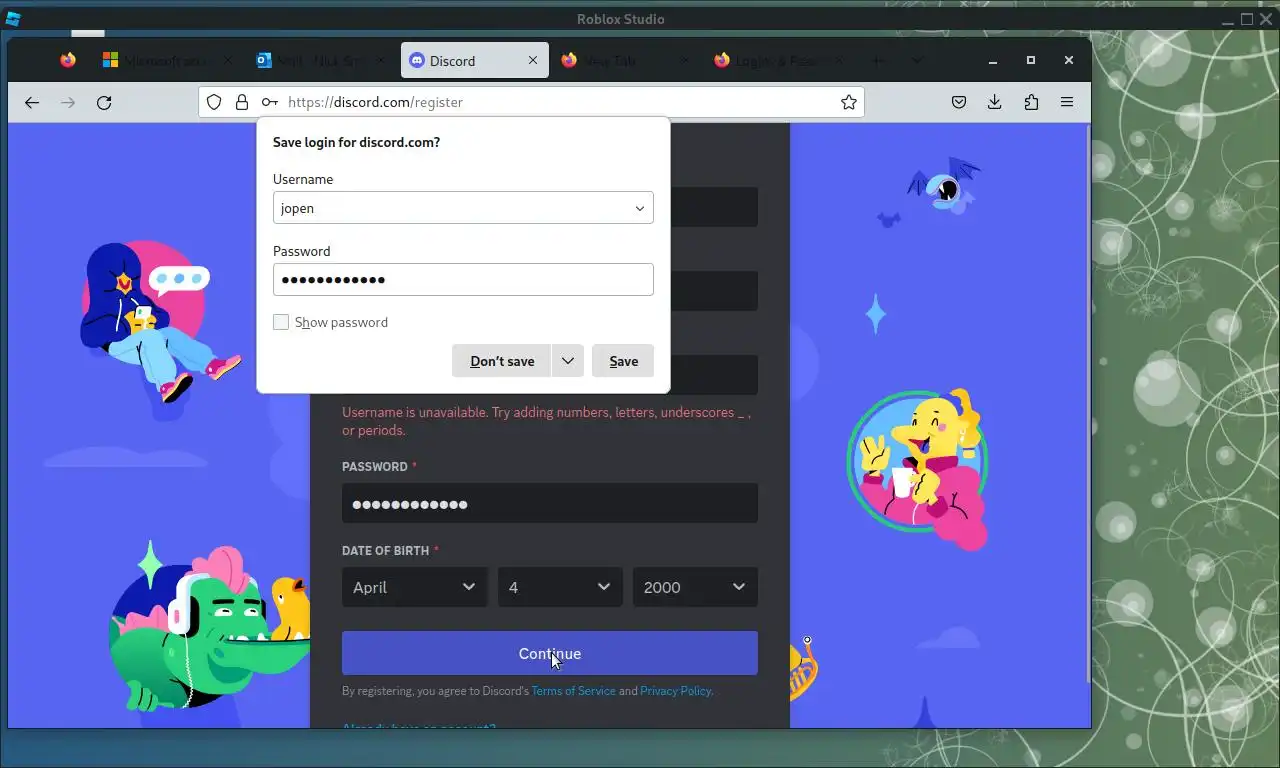Image resolution: width=1280 pixels, height=768 pixels.
Task: Bookmark this page with the star icon
Action: [849, 102]
